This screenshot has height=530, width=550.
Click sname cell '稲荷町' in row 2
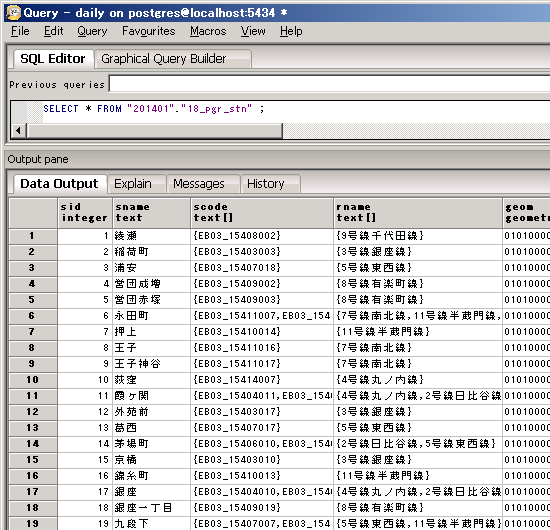click(x=152, y=252)
